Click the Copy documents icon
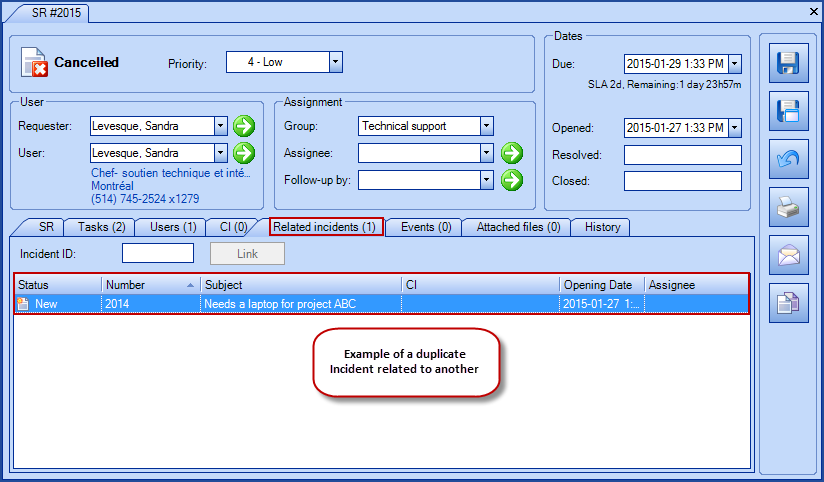Screen dimensions: 824x482 (x=788, y=304)
